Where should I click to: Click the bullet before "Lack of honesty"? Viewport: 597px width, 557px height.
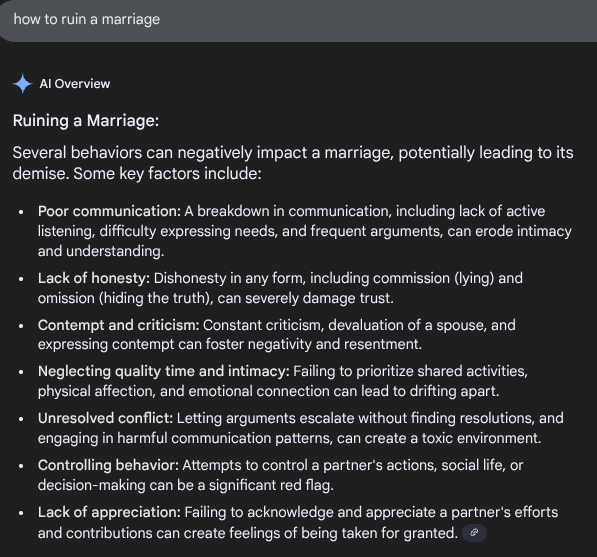click(21, 279)
